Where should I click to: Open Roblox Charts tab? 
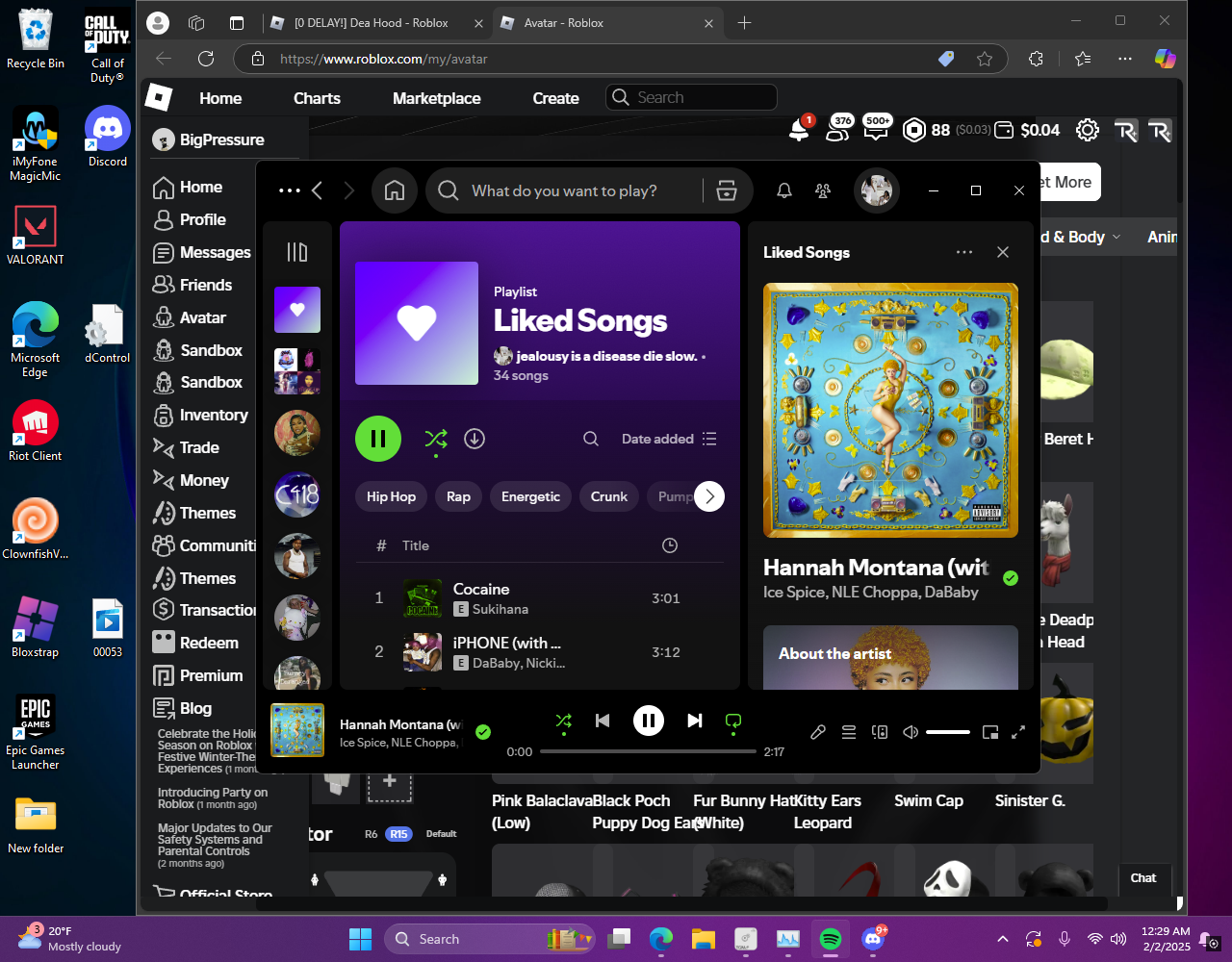pos(317,98)
